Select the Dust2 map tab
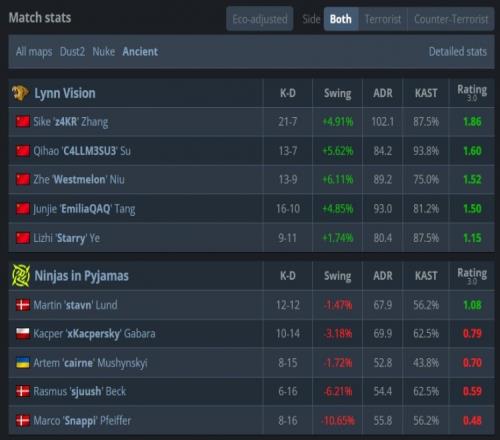500x440 pixels. point(72,52)
